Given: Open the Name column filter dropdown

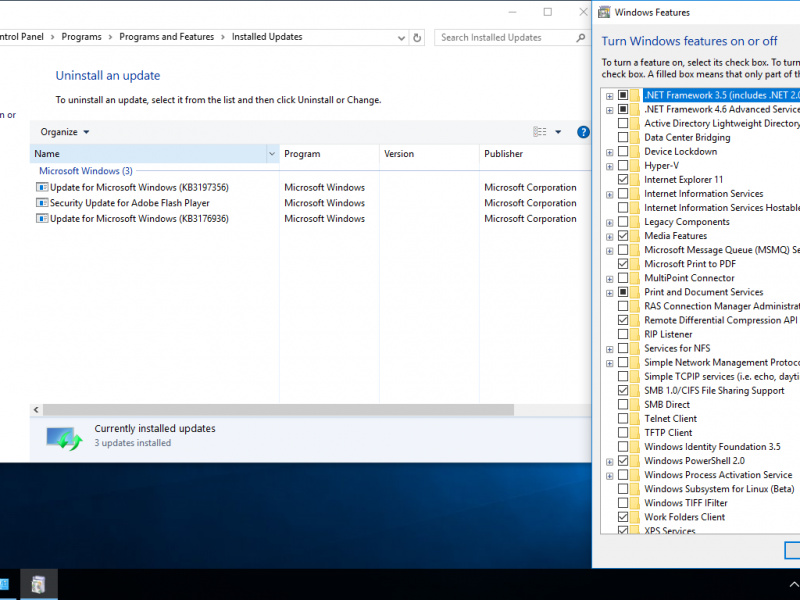Looking at the screenshot, I should [x=272, y=154].
